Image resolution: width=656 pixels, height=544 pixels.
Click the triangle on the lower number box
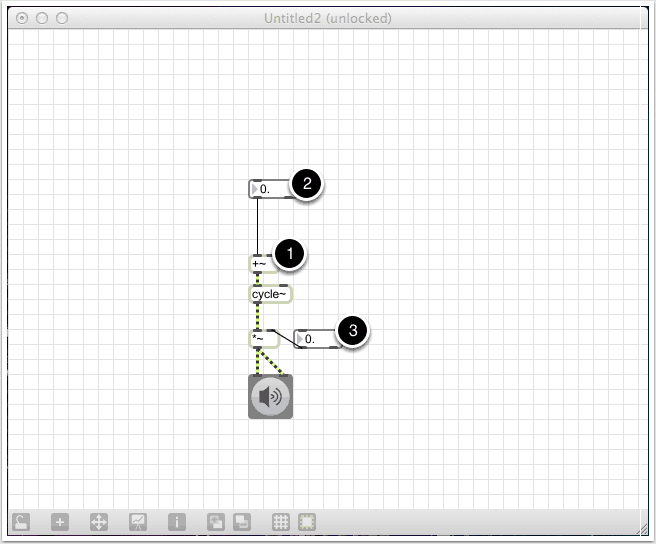click(x=300, y=339)
